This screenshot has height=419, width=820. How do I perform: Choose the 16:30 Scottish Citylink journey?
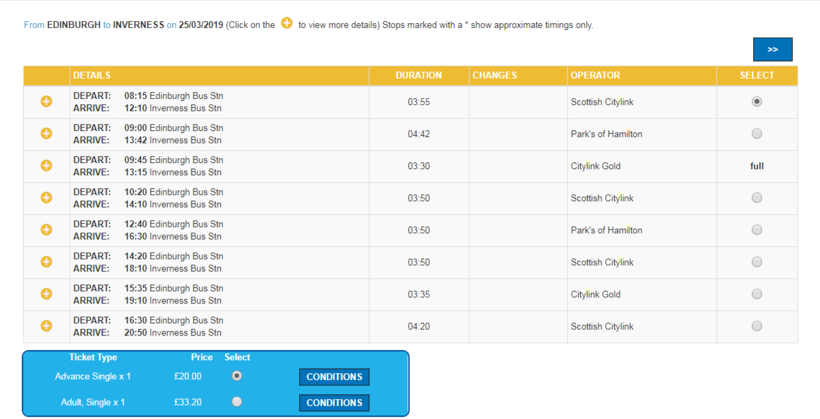point(757,326)
